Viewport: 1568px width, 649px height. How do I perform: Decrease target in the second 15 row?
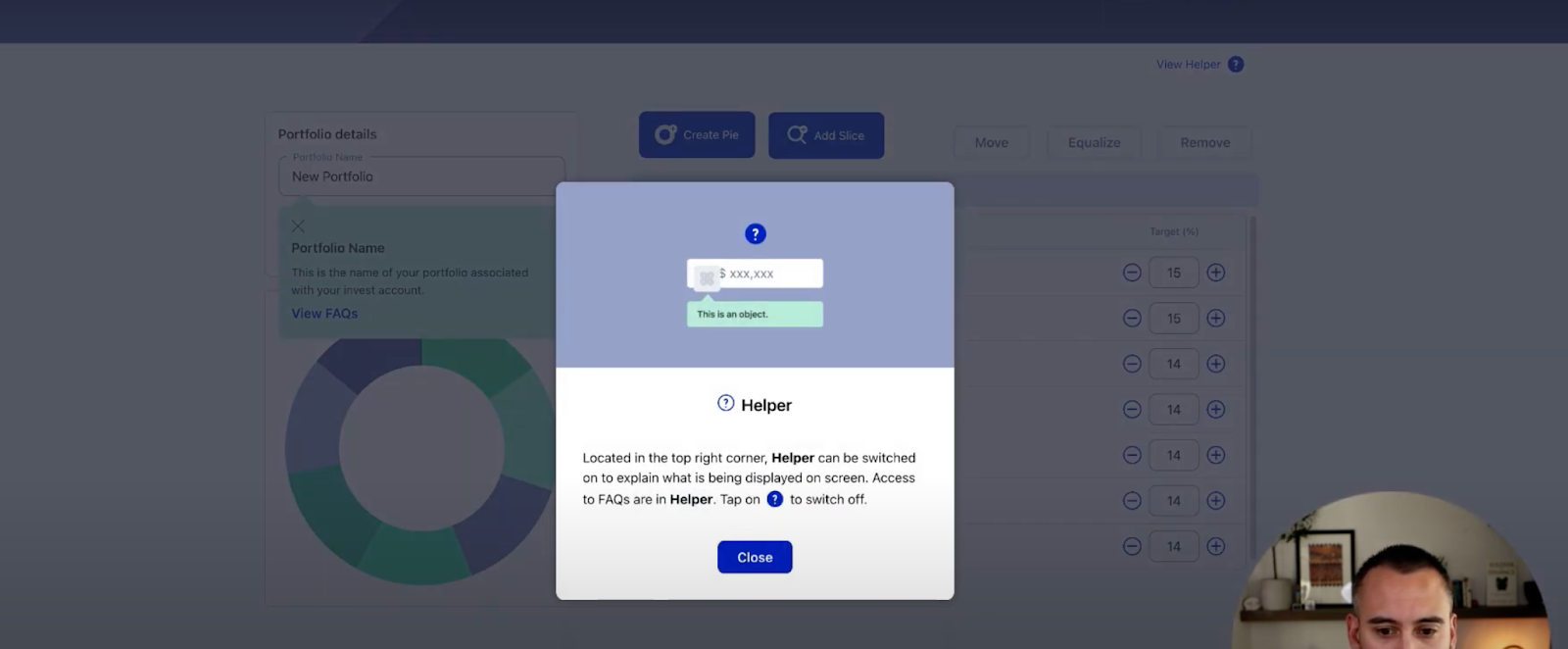[1132, 318]
